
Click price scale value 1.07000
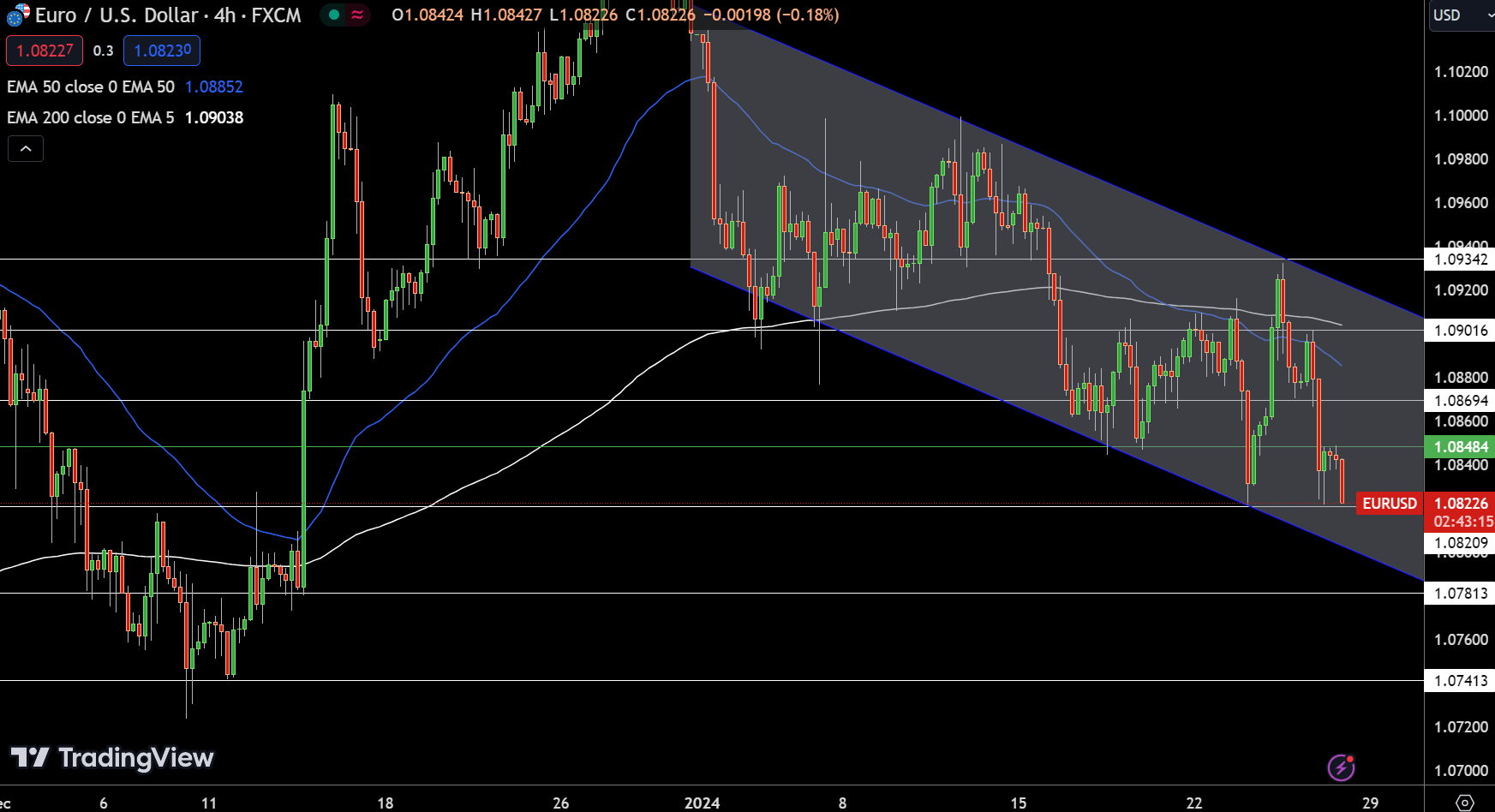click(x=1461, y=770)
